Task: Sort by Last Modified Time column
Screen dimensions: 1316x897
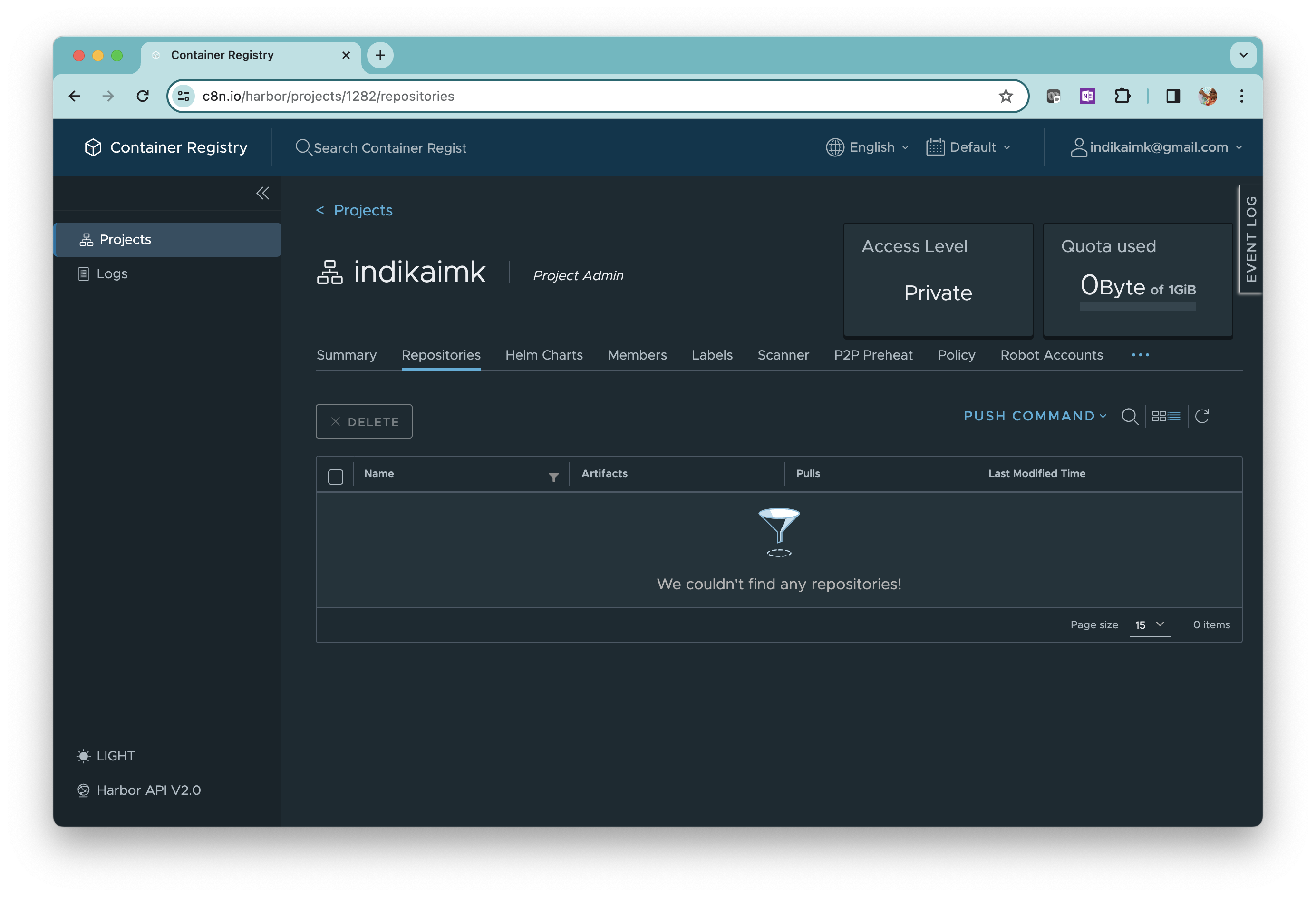Action: pyautogui.click(x=1036, y=473)
